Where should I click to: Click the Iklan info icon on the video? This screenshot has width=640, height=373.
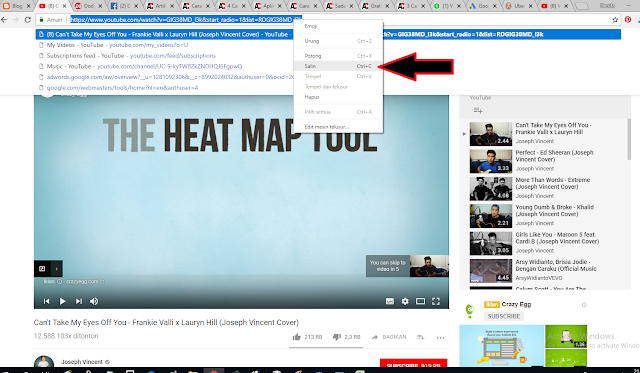click(59, 282)
